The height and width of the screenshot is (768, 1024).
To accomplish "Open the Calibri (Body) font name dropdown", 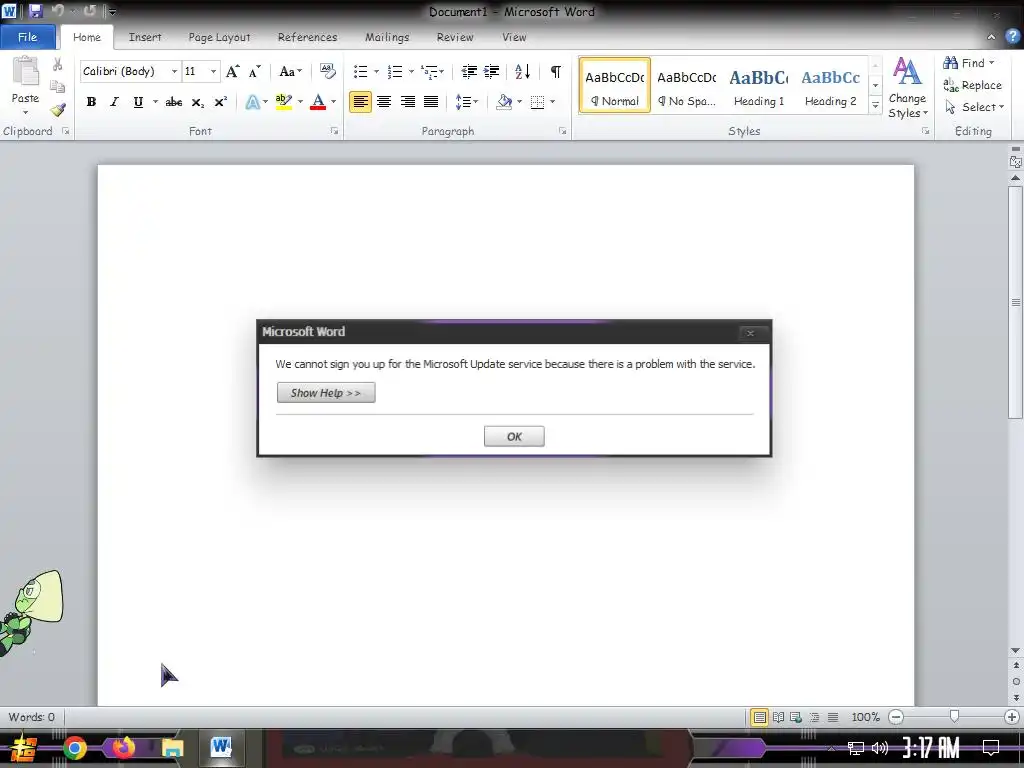I will (174, 71).
